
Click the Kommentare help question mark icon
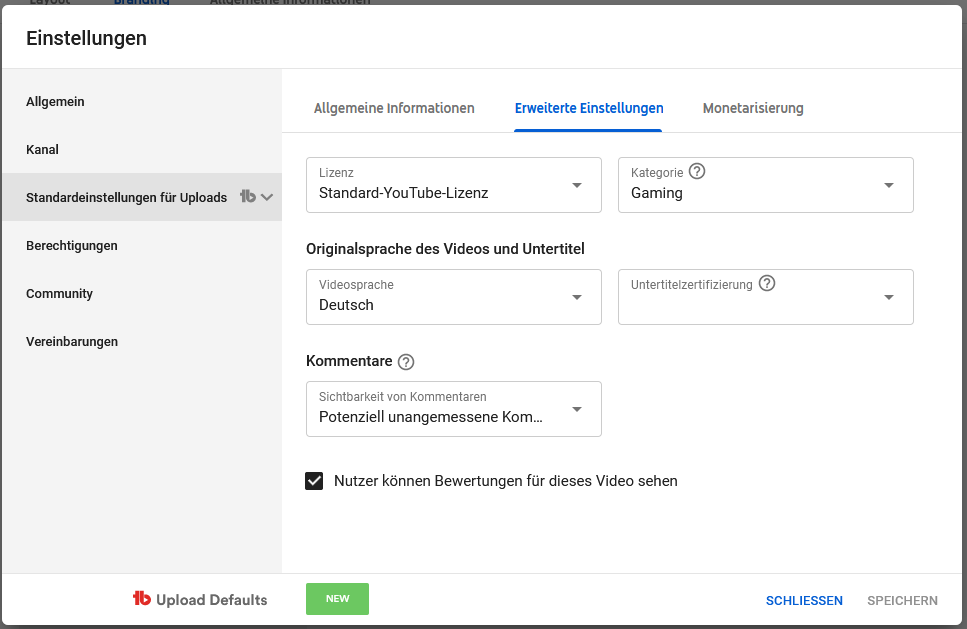pyautogui.click(x=405, y=362)
